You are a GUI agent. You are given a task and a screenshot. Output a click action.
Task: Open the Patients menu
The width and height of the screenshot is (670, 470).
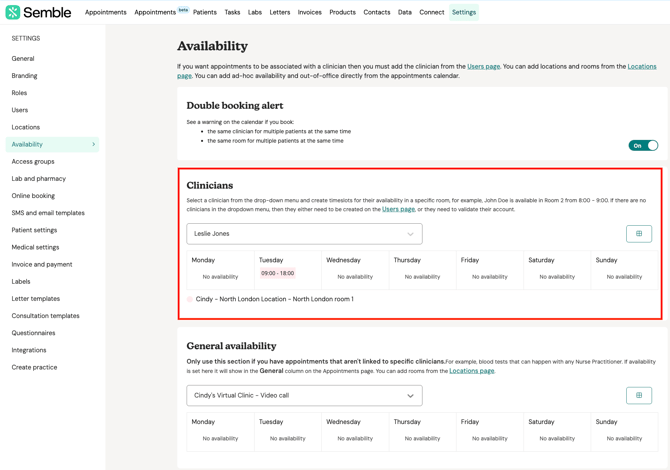[x=205, y=12]
